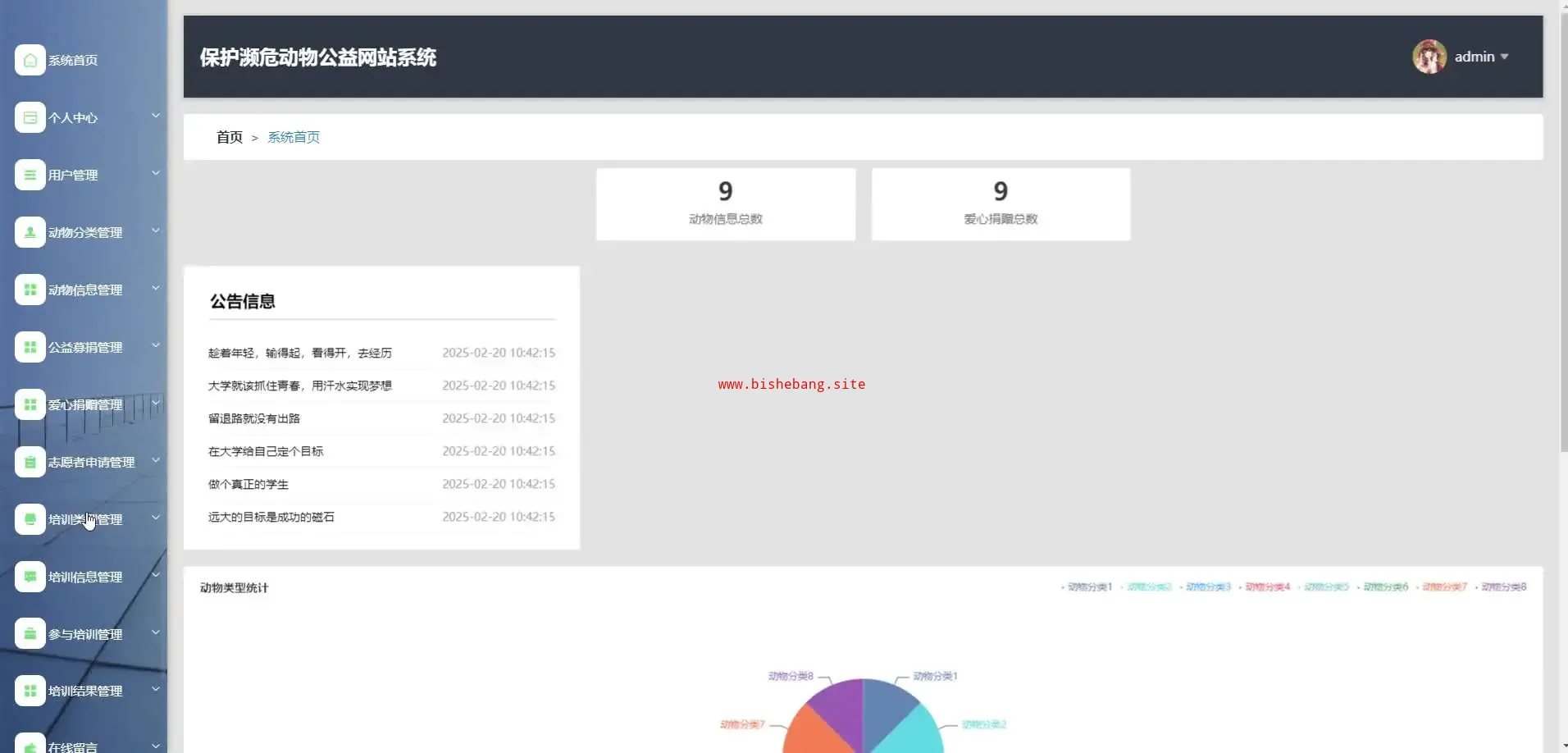Toggle 动物分类2 in the chart legend
This screenshot has width=1568, height=753.
(x=1146, y=587)
